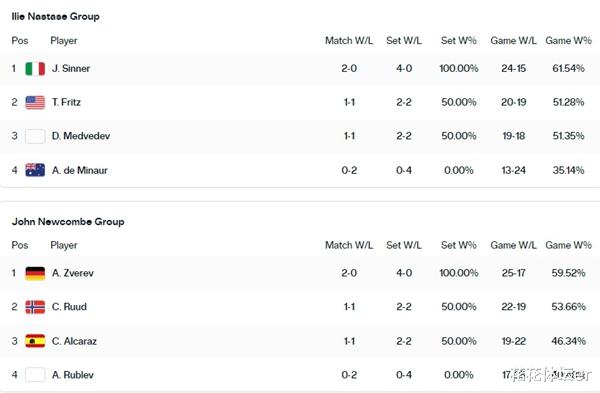The width and height of the screenshot is (600, 393).
Task: Open C. Alcaraz player name
Action: pos(74,341)
